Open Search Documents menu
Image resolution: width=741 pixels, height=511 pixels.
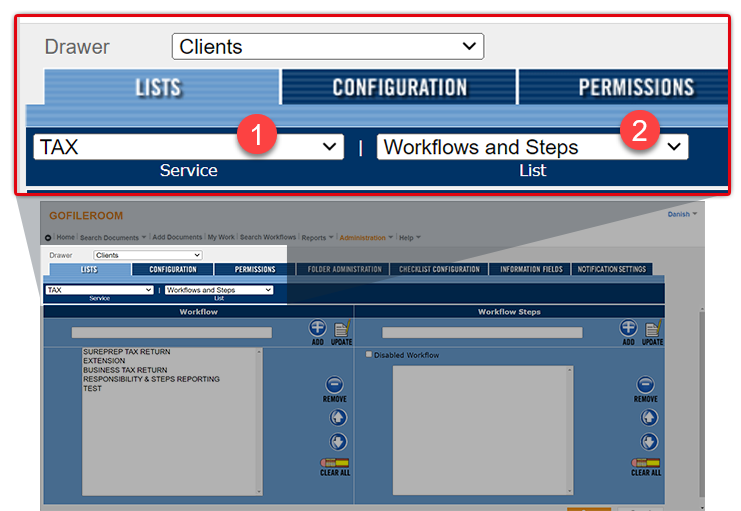[113, 238]
